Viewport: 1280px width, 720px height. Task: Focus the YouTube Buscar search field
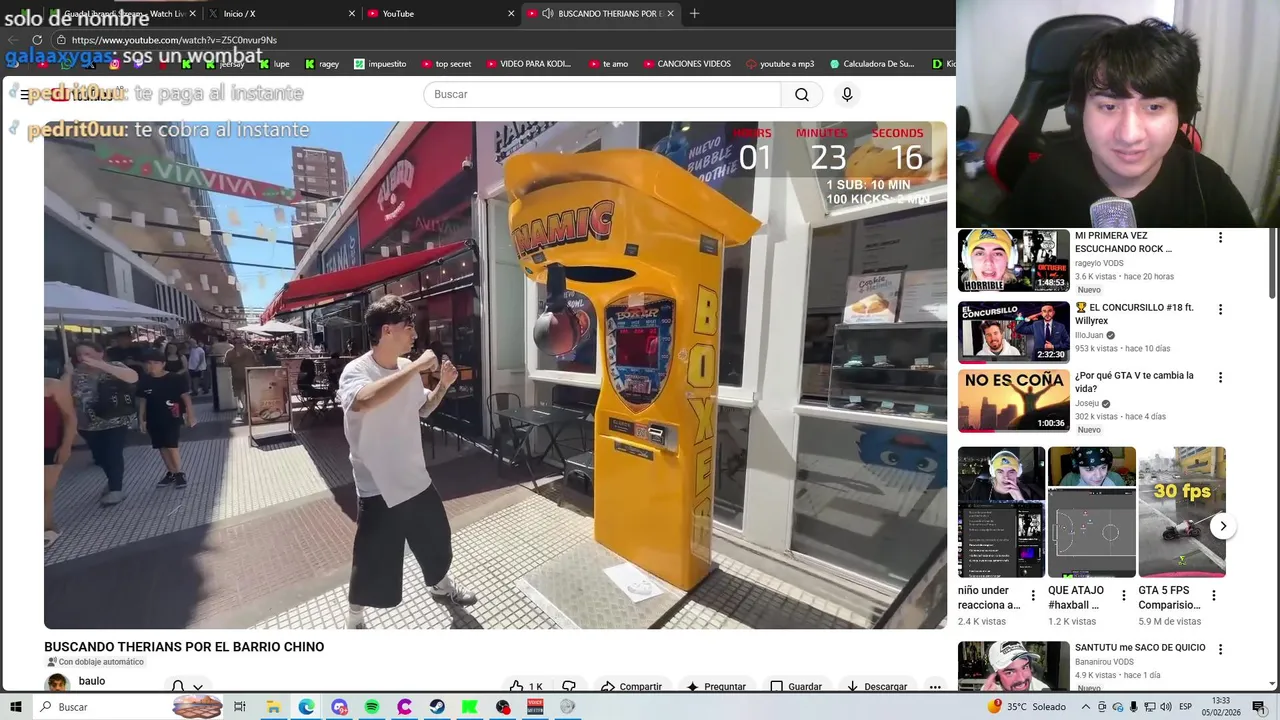[602, 94]
